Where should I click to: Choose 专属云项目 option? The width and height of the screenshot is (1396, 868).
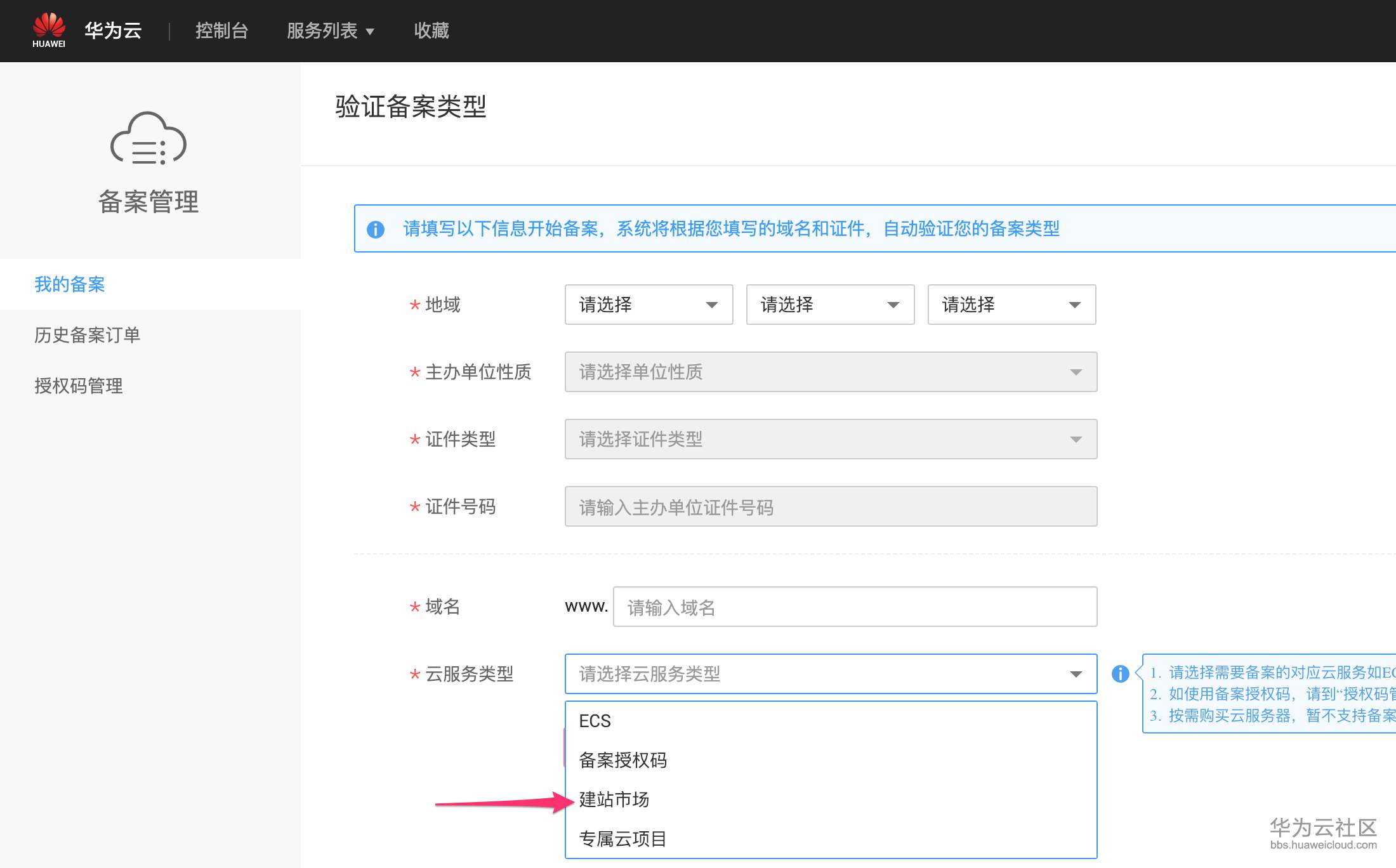623,839
